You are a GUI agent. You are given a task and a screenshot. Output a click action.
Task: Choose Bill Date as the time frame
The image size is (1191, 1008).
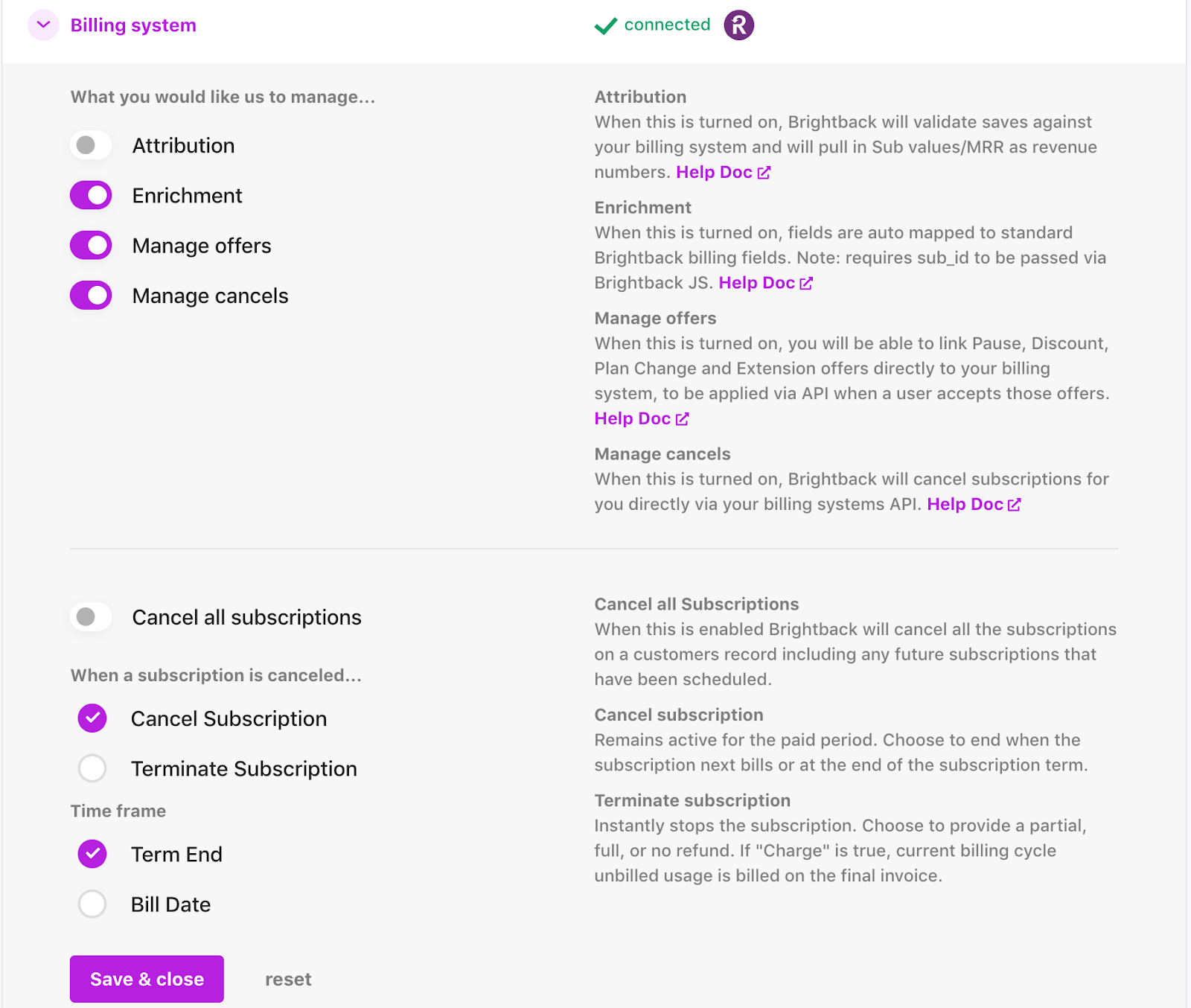coord(91,905)
